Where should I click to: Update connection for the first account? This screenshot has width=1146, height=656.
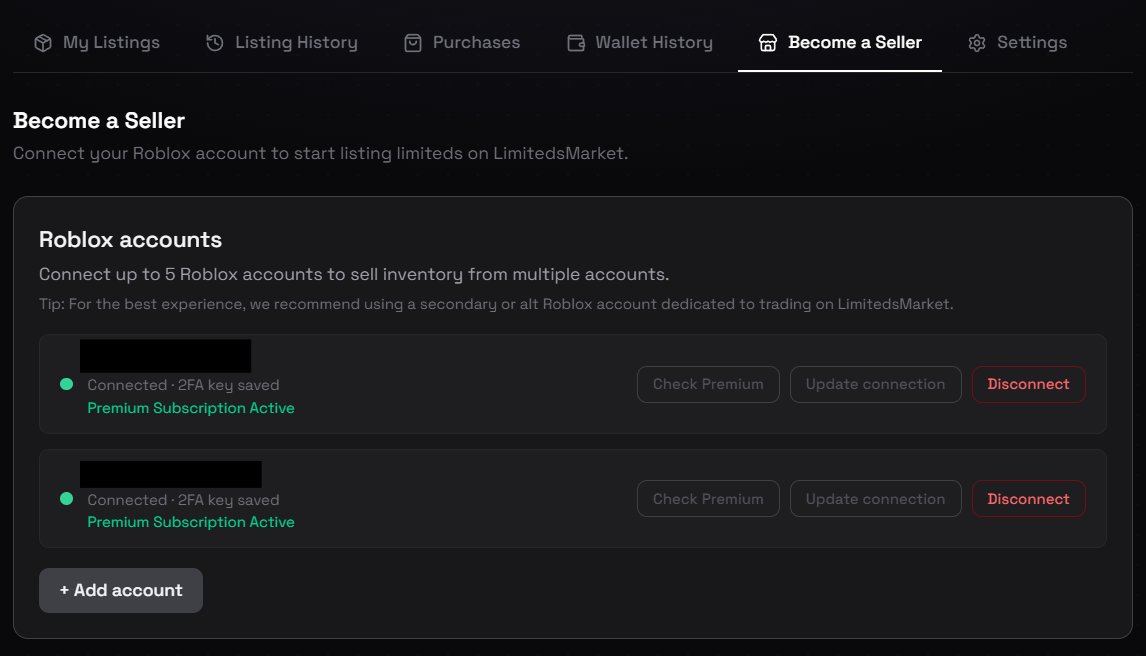(x=876, y=384)
